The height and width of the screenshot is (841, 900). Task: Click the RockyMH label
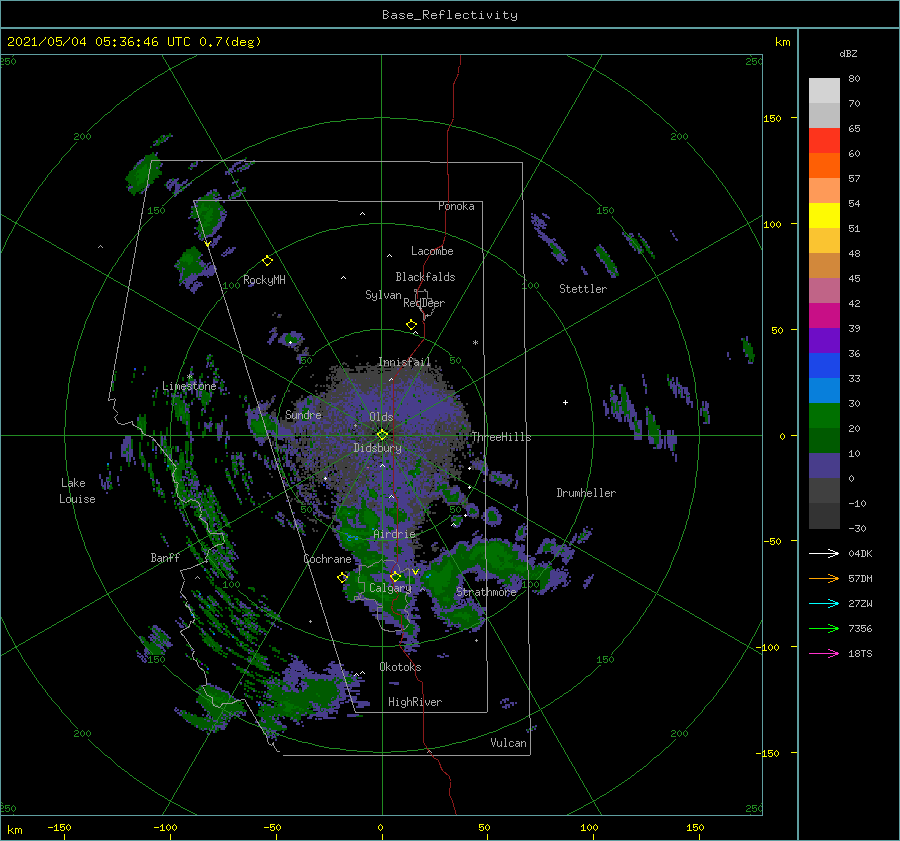point(264,280)
